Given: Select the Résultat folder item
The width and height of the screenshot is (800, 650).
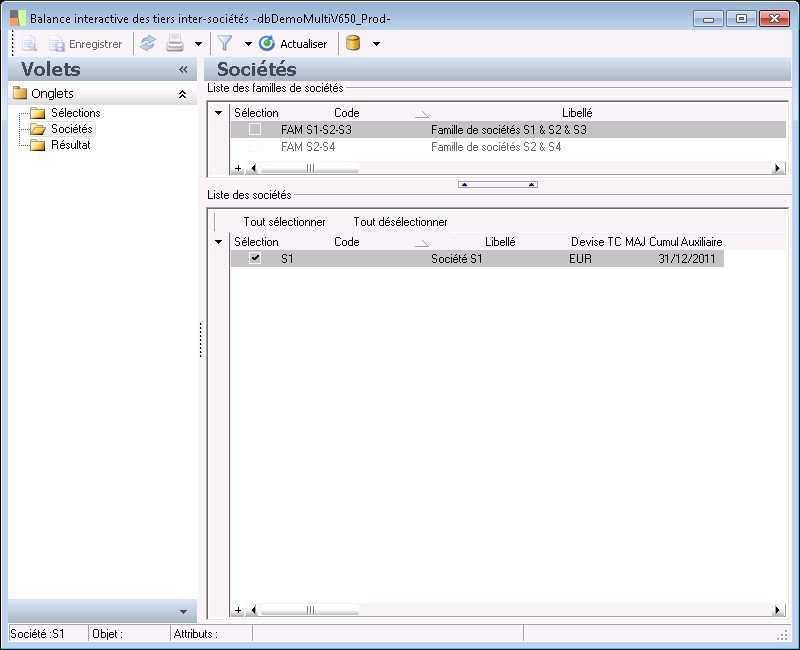Looking at the screenshot, I should pos(70,145).
